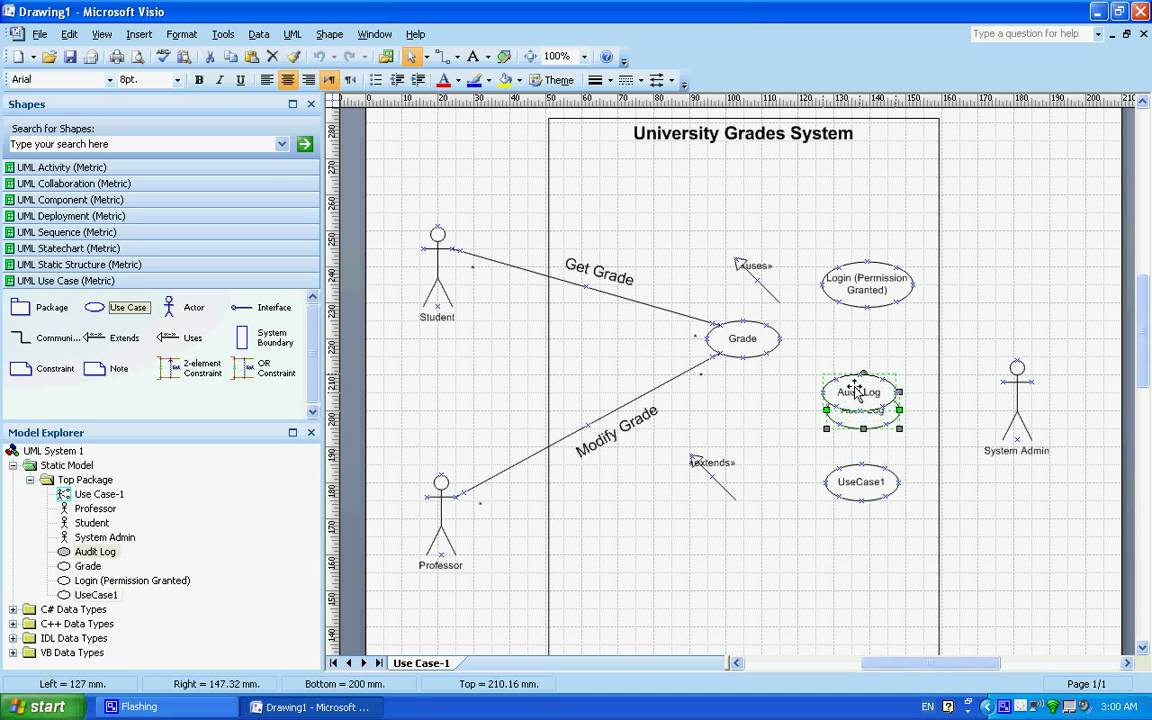This screenshot has height=720, width=1152.
Task: Open the UML Sequence (Metric) stencil
Action: point(162,232)
